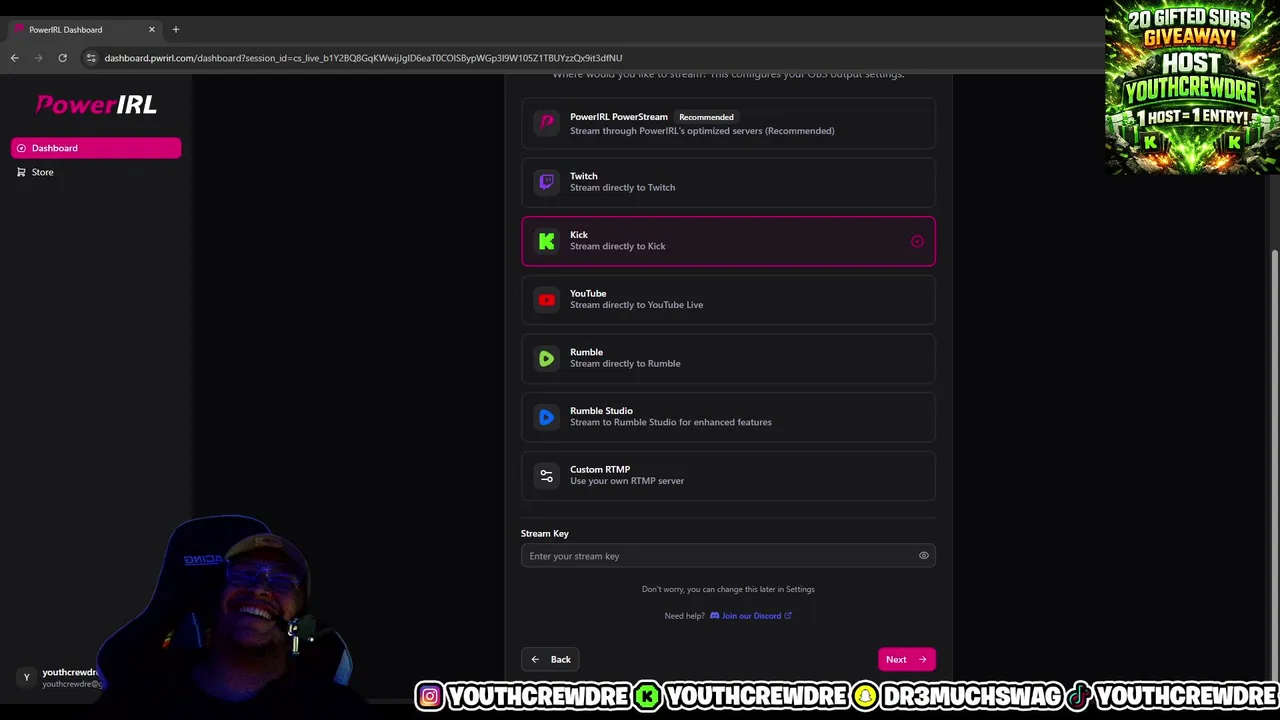The image size is (1280, 720).
Task: Select the Kick streaming option
Action: point(728,241)
